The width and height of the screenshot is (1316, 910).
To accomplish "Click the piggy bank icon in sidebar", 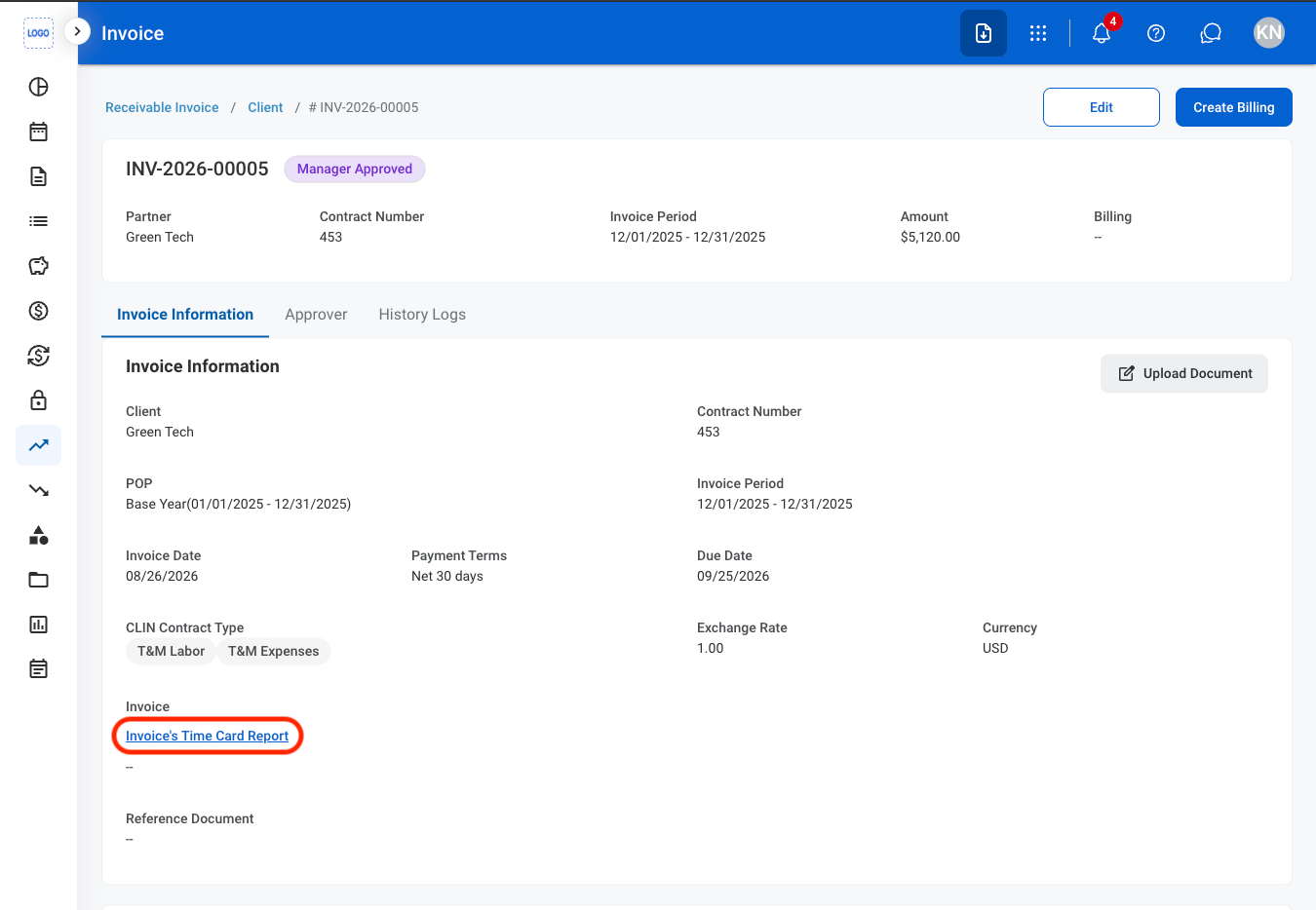I will click(39, 266).
